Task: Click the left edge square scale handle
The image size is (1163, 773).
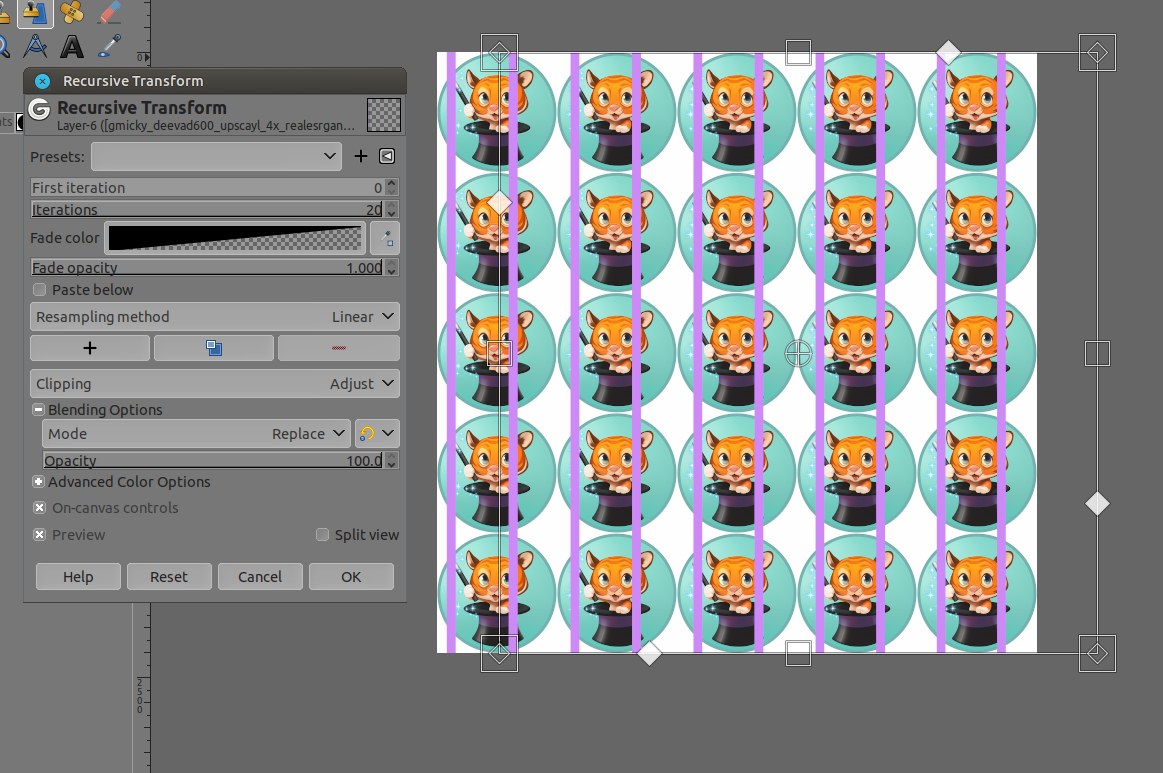Action: pyautogui.click(x=499, y=354)
